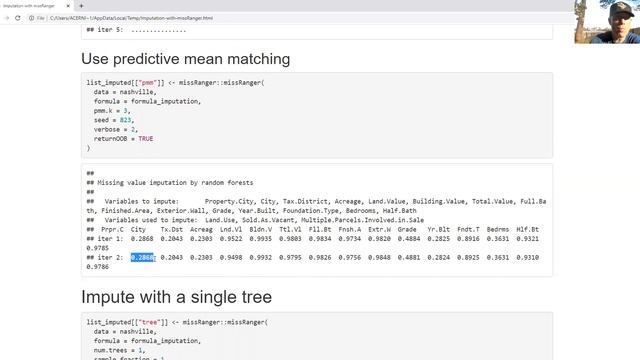Click the 0.9786 value below iter 2
The image size is (640, 360).
point(98,267)
